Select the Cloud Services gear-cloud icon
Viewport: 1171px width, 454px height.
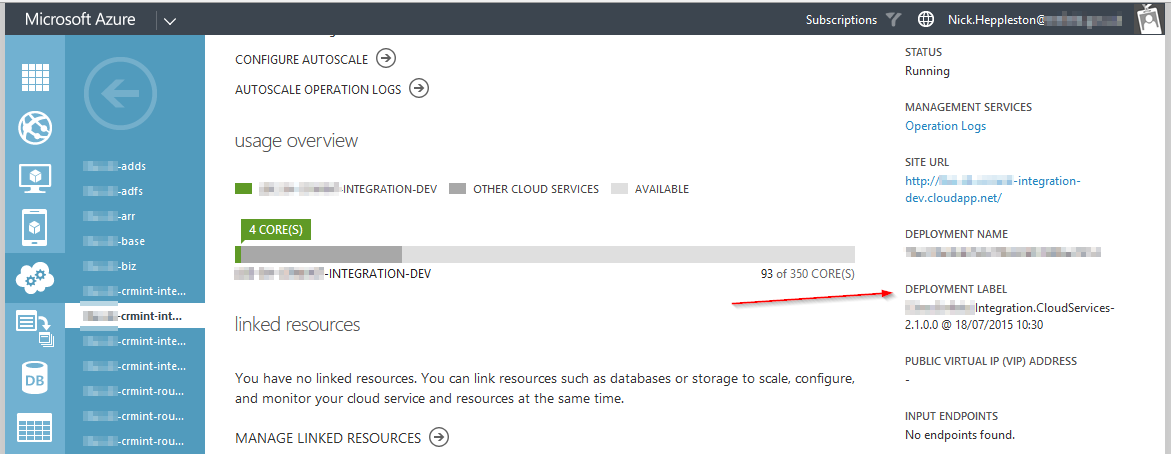[36, 281]
